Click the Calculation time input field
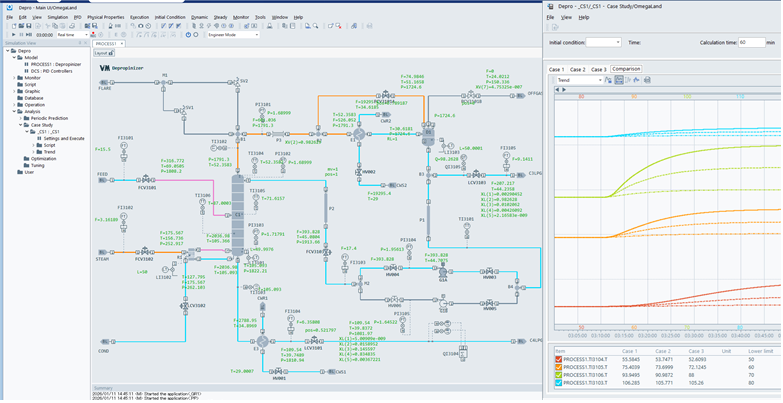Screen dimensions: 783x403 750,43
